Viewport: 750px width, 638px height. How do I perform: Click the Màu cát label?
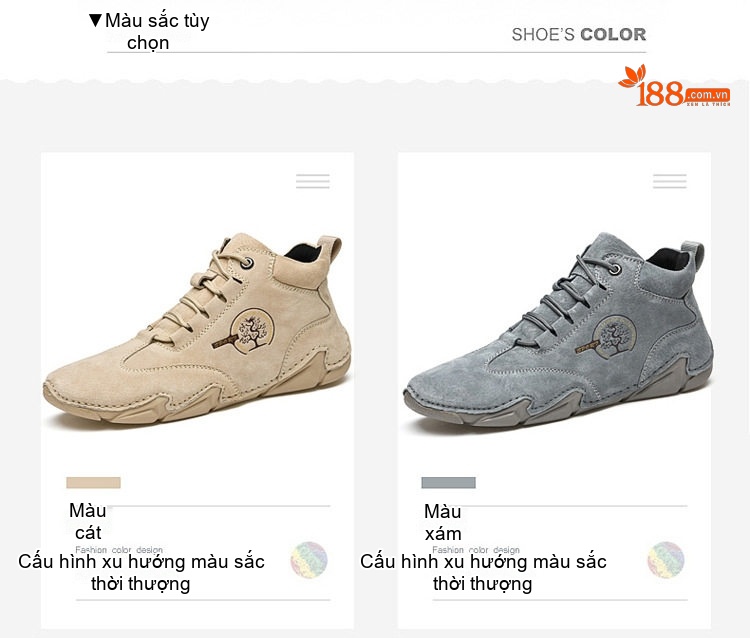point(88,521)
